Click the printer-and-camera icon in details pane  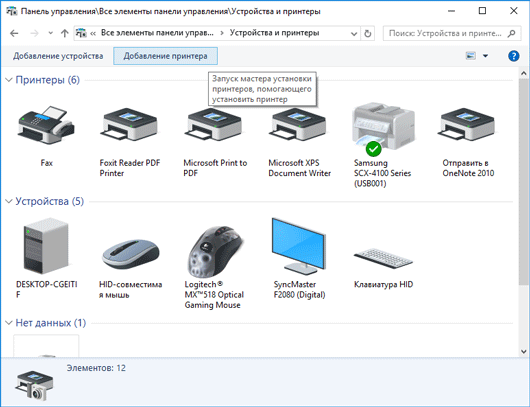(34, 386)
